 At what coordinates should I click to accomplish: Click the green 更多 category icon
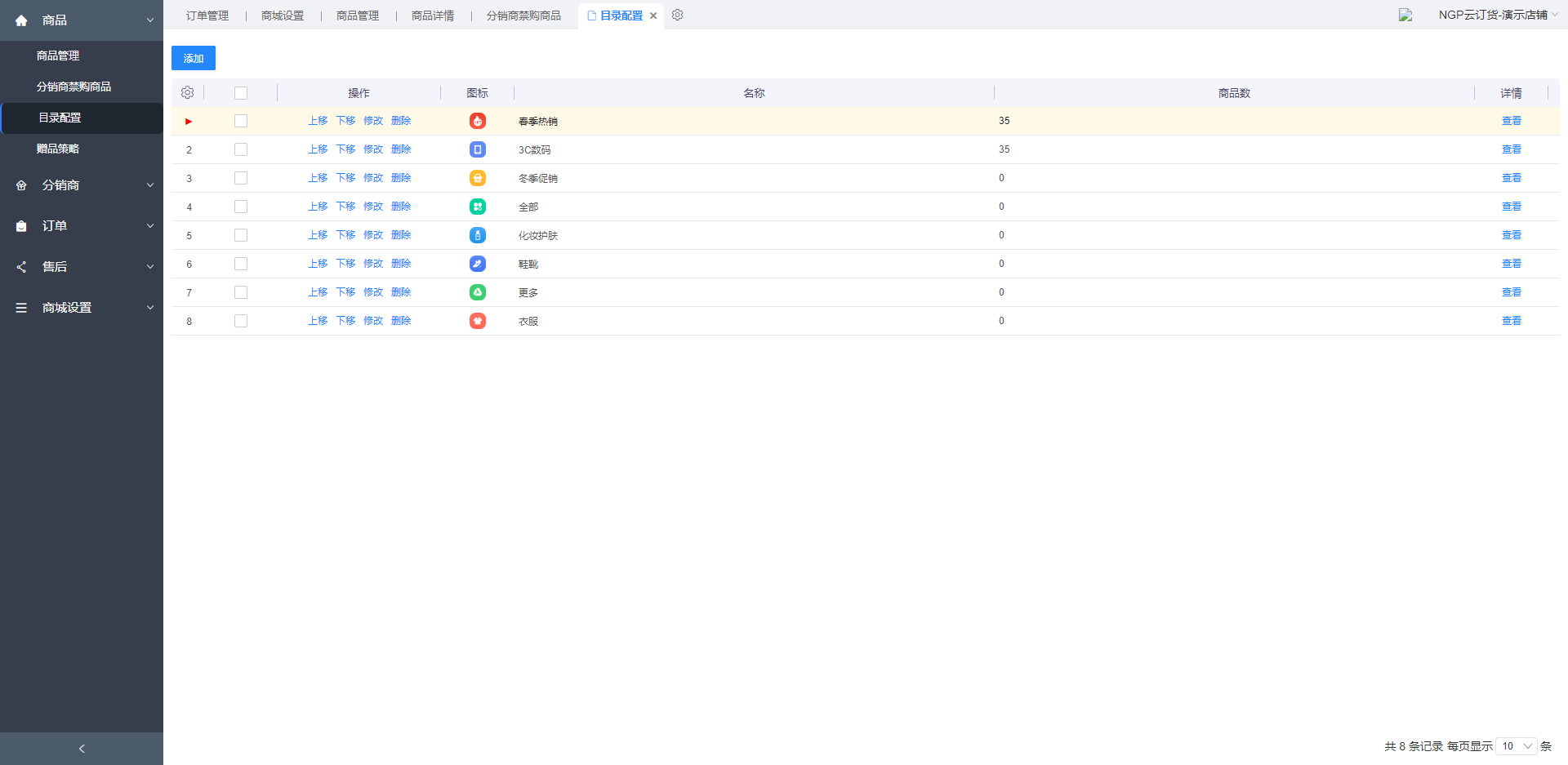tap(478, 292)
